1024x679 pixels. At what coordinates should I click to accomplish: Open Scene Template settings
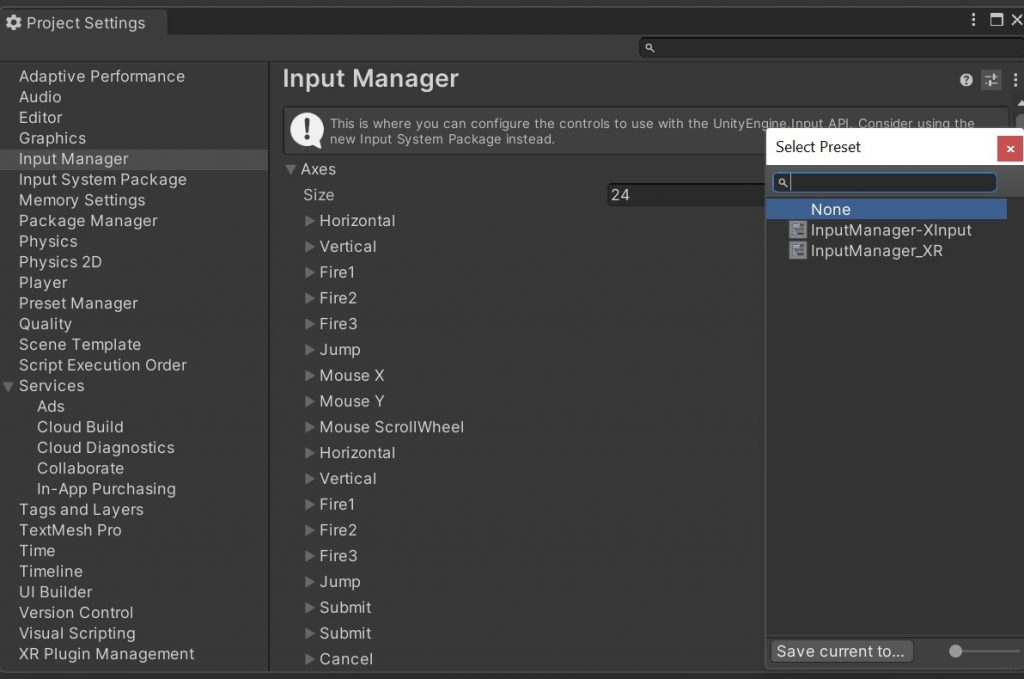(x=80, y=345)
